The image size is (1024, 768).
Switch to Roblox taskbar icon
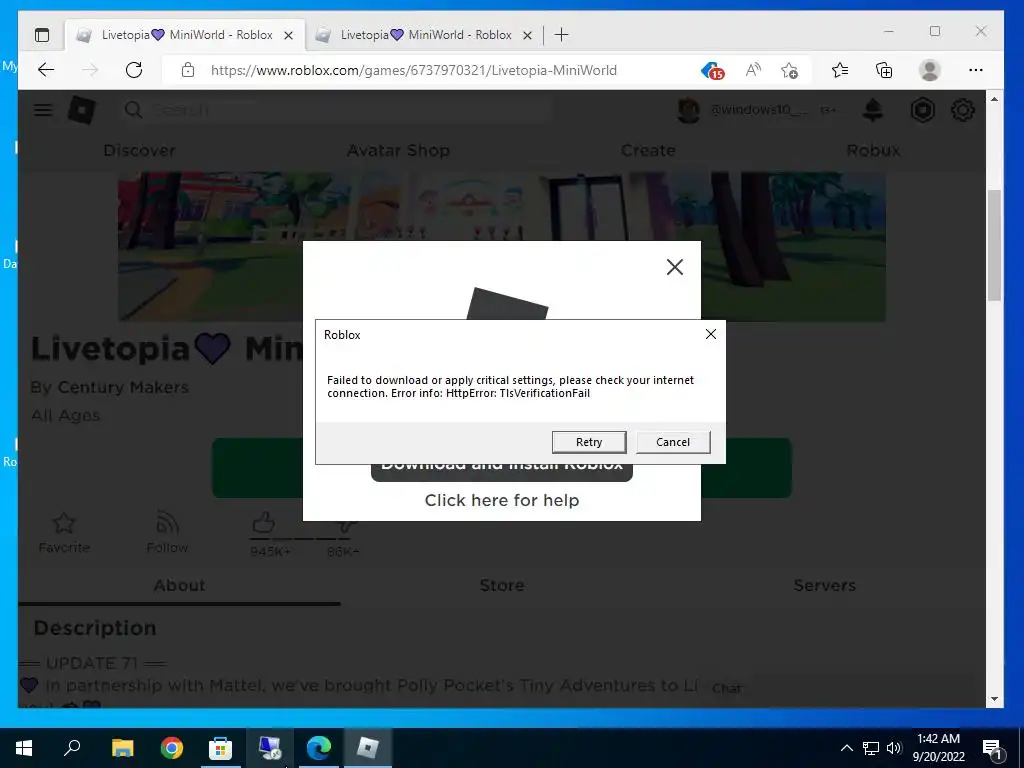pos(368,748)
